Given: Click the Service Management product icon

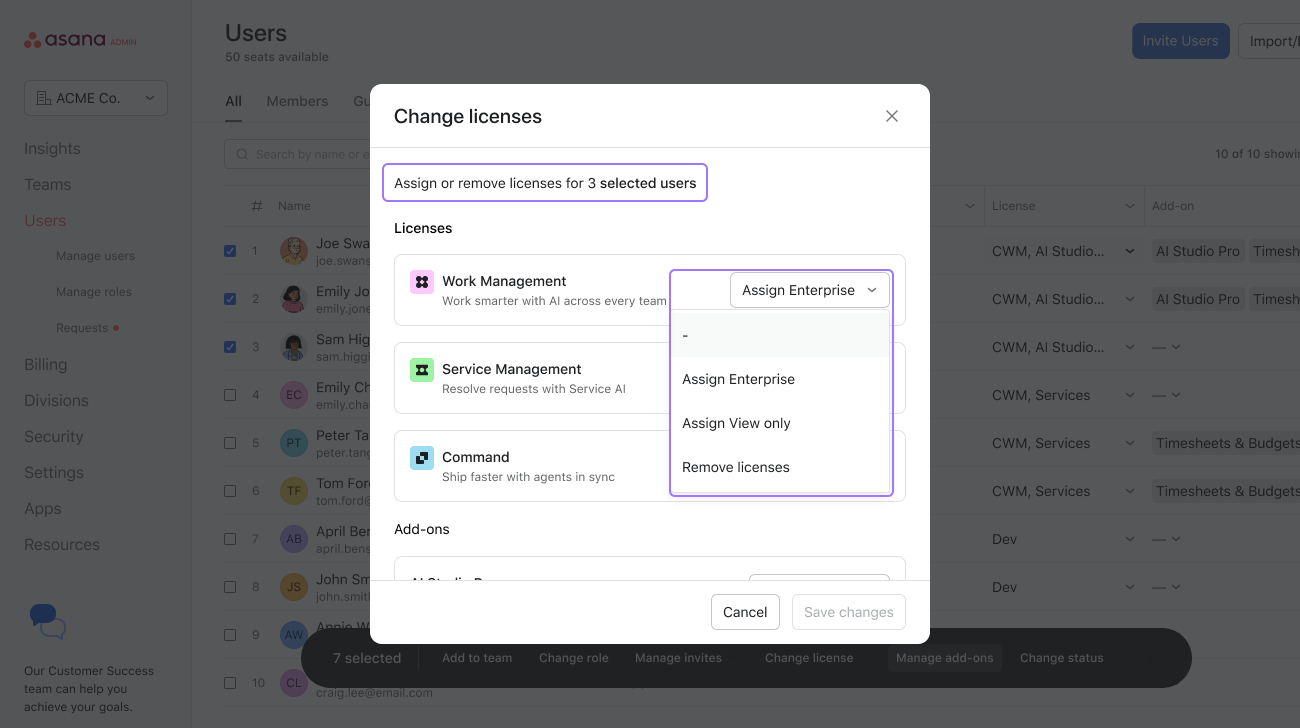Looking at the screenshot, I should click(422, 370).
